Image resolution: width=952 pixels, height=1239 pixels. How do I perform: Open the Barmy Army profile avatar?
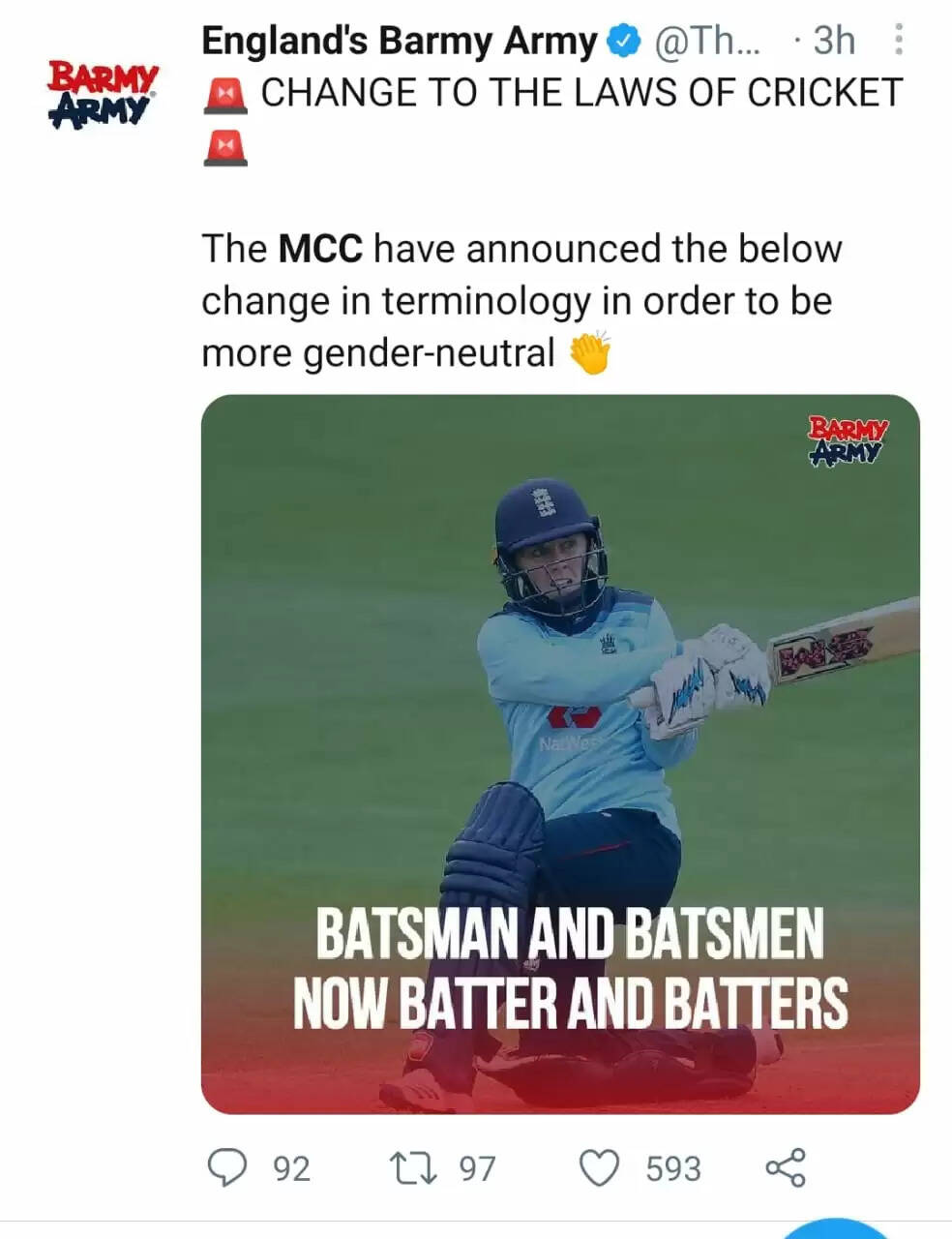tap(103, 95)
